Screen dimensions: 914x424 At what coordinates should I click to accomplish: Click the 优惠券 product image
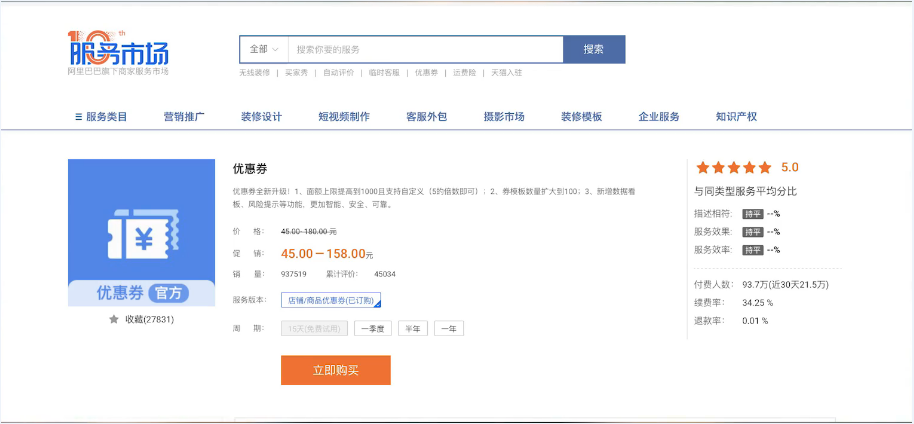click(x=141, y=232)
